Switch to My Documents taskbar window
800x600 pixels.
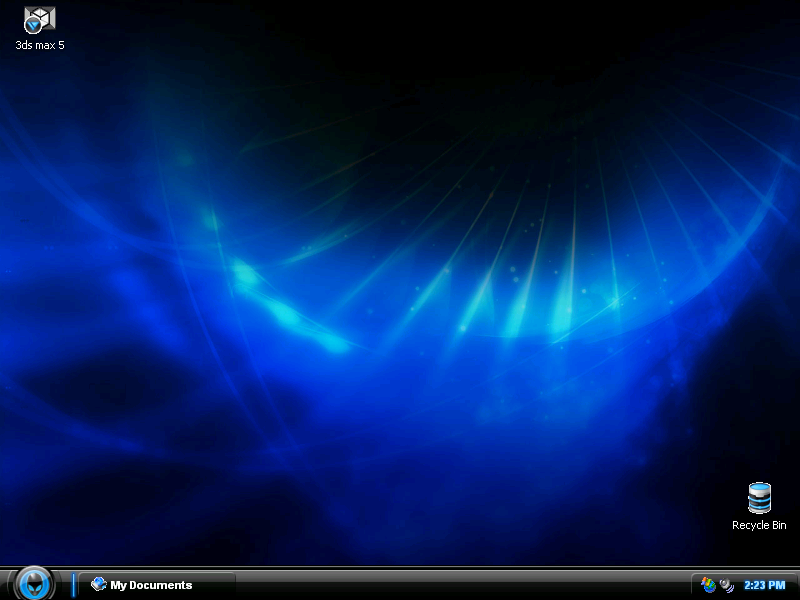[x=157, y=585]
